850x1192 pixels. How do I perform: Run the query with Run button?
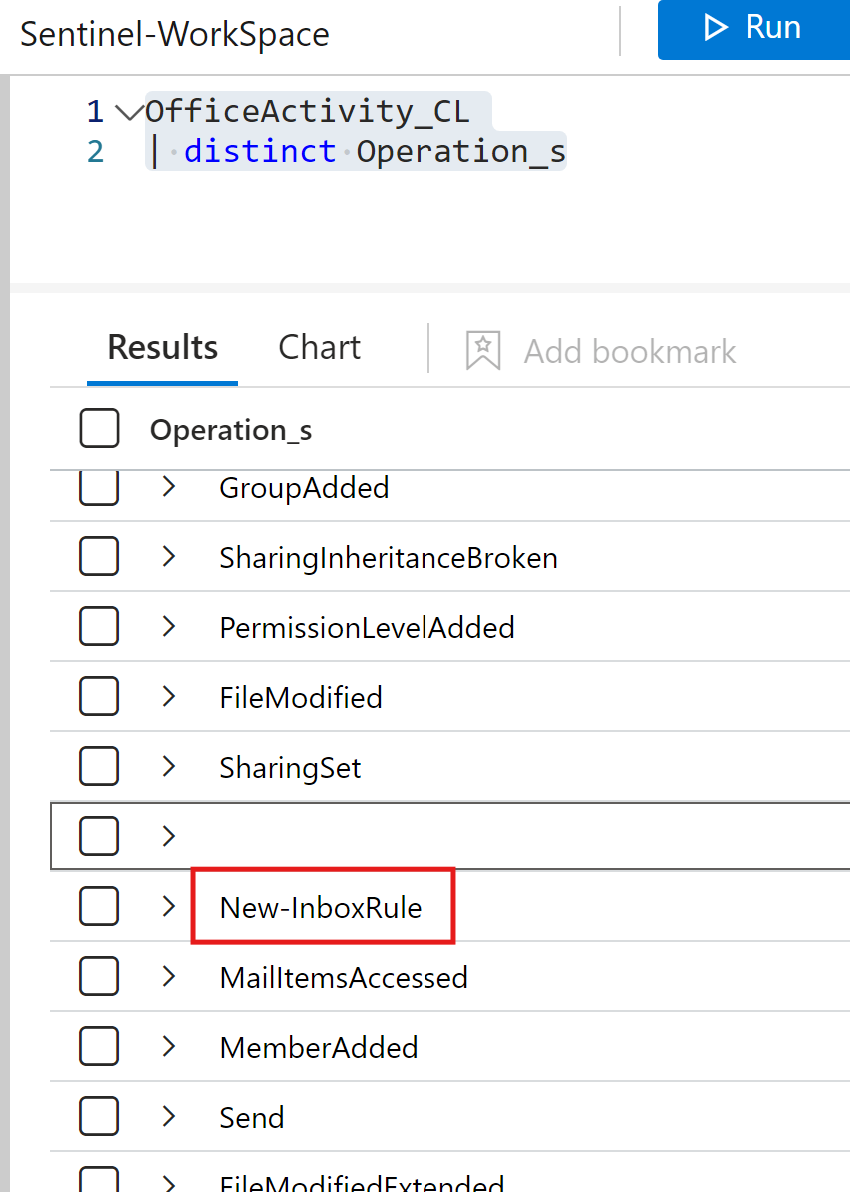coord(754,28)
